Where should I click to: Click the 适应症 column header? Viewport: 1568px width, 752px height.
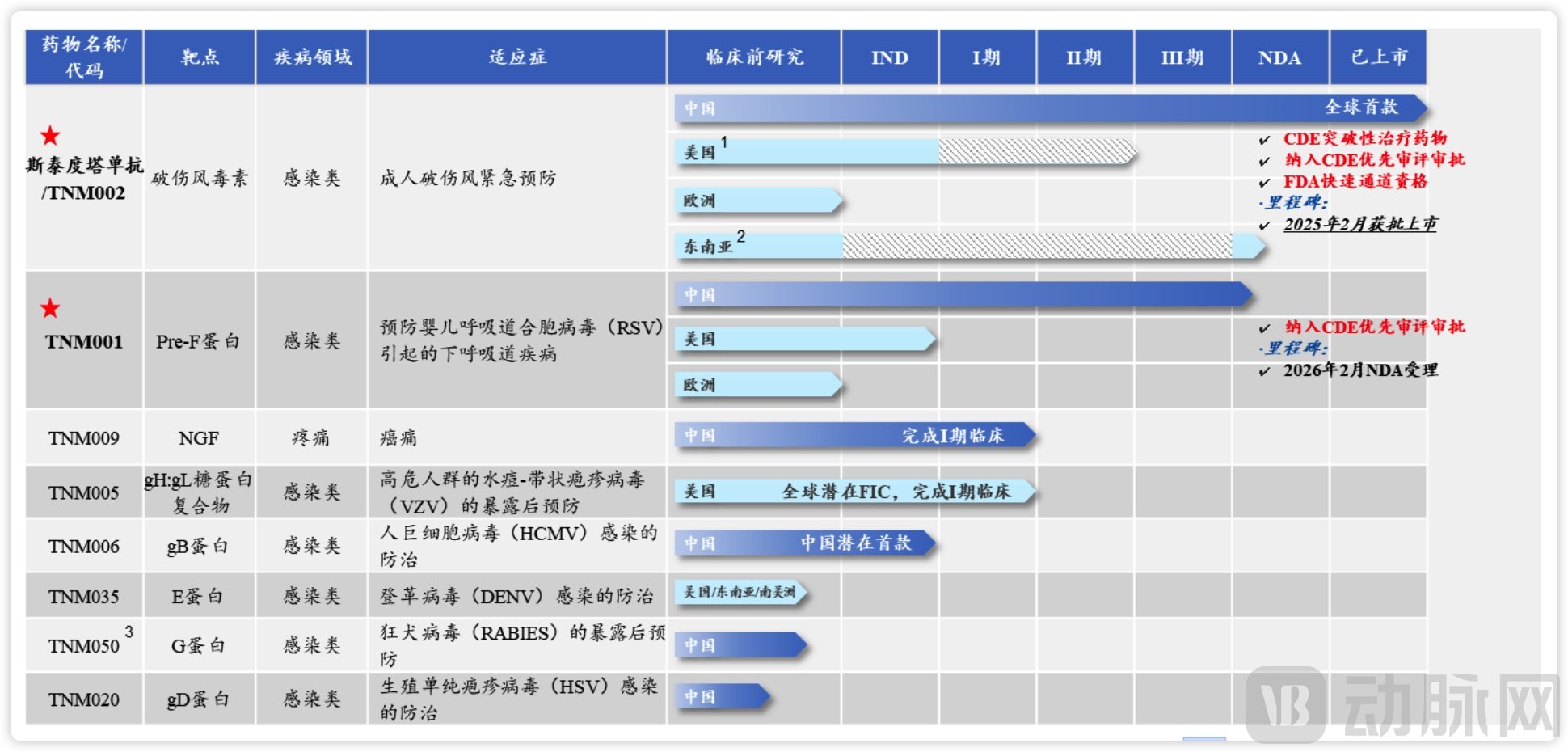(517, 57)
